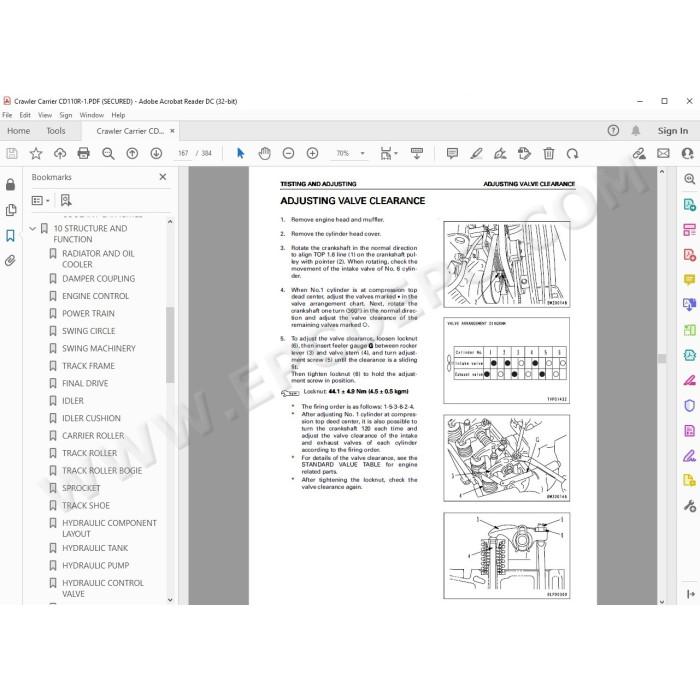Image resolution: width=700 pixels, height=700 pixels.
Task: Select the Hand pan tool
Action: [264, 154]
